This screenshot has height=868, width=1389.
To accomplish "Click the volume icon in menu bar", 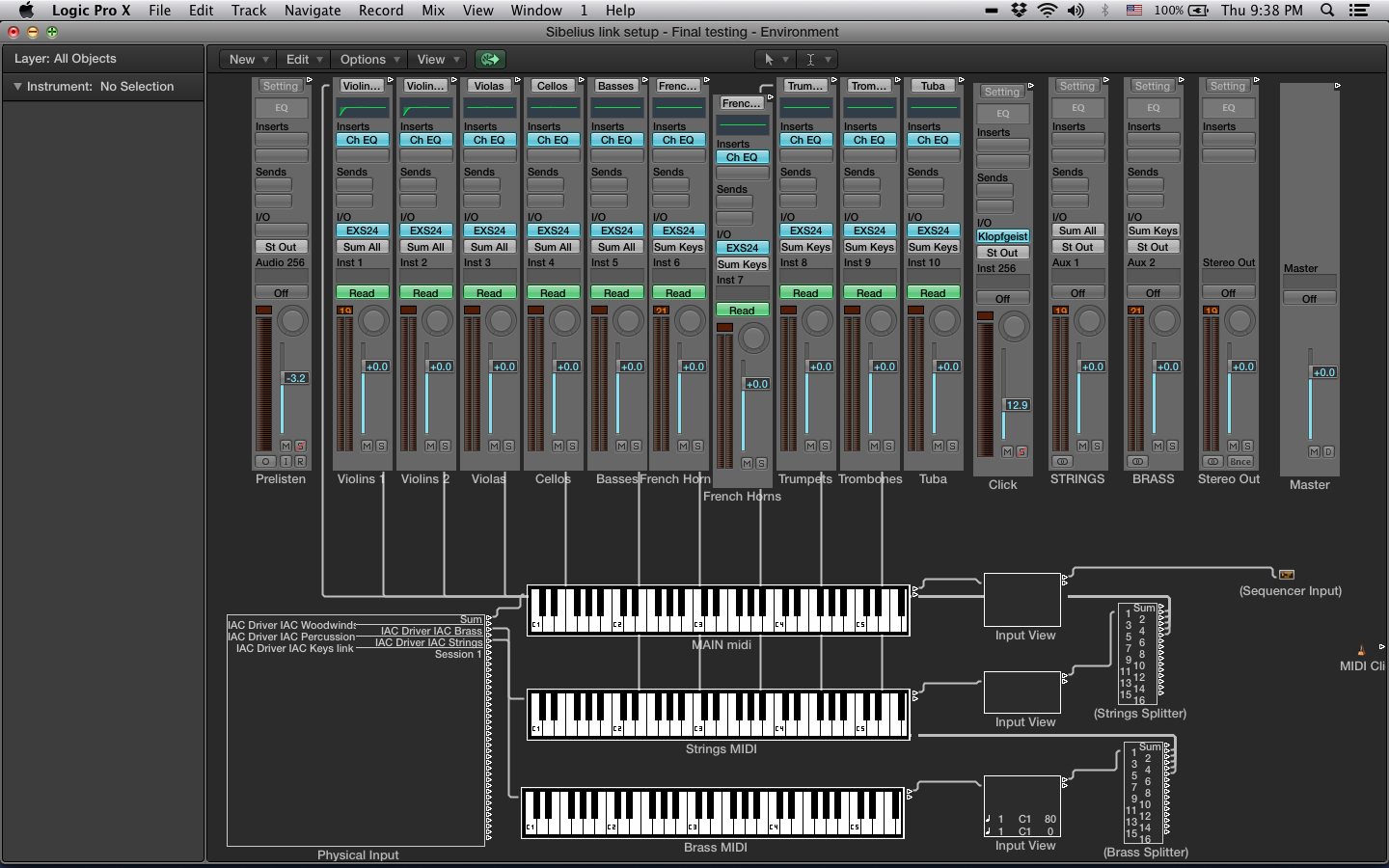I will coord(1076,11).
